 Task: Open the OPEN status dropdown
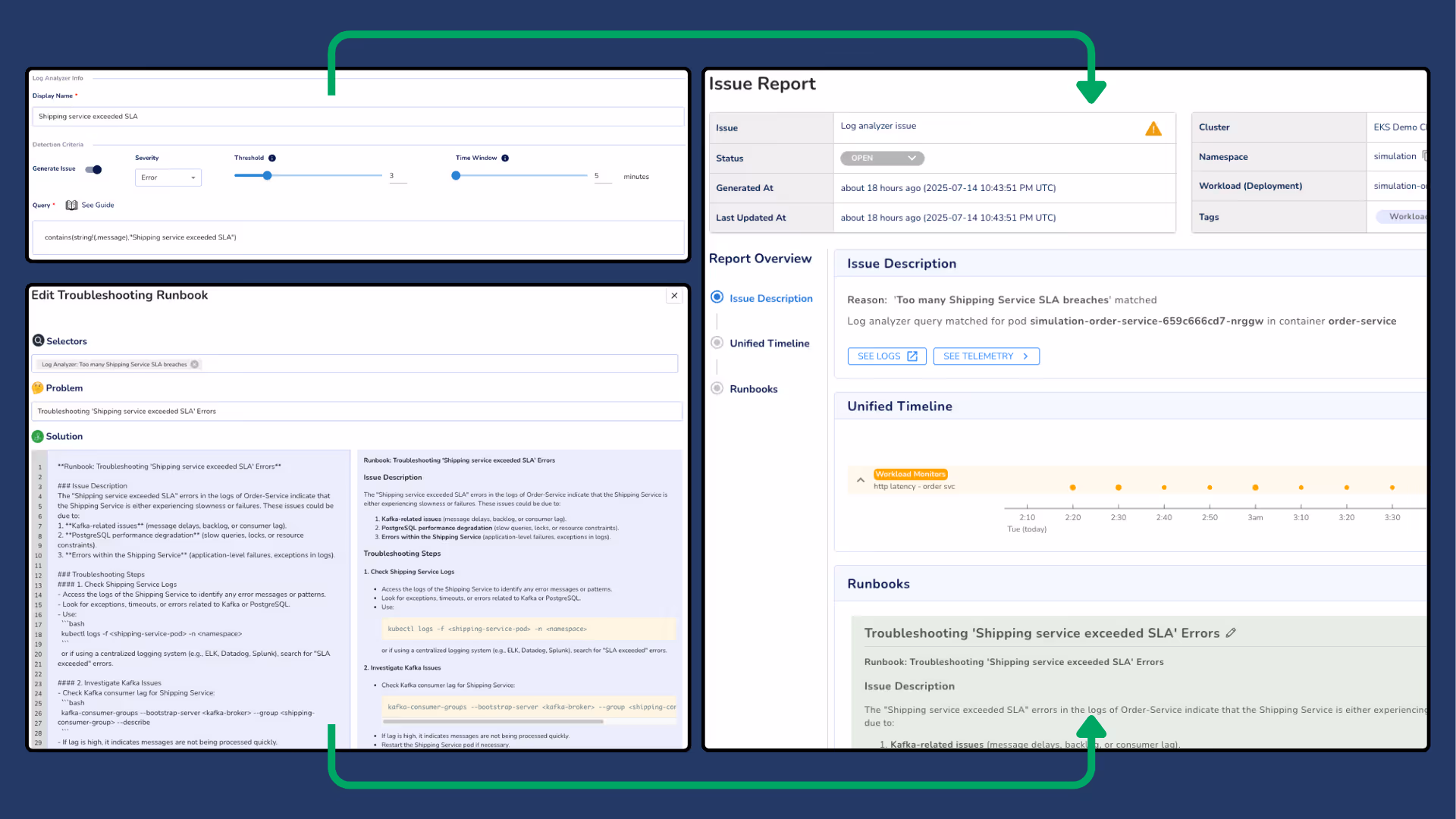(882, 158)
